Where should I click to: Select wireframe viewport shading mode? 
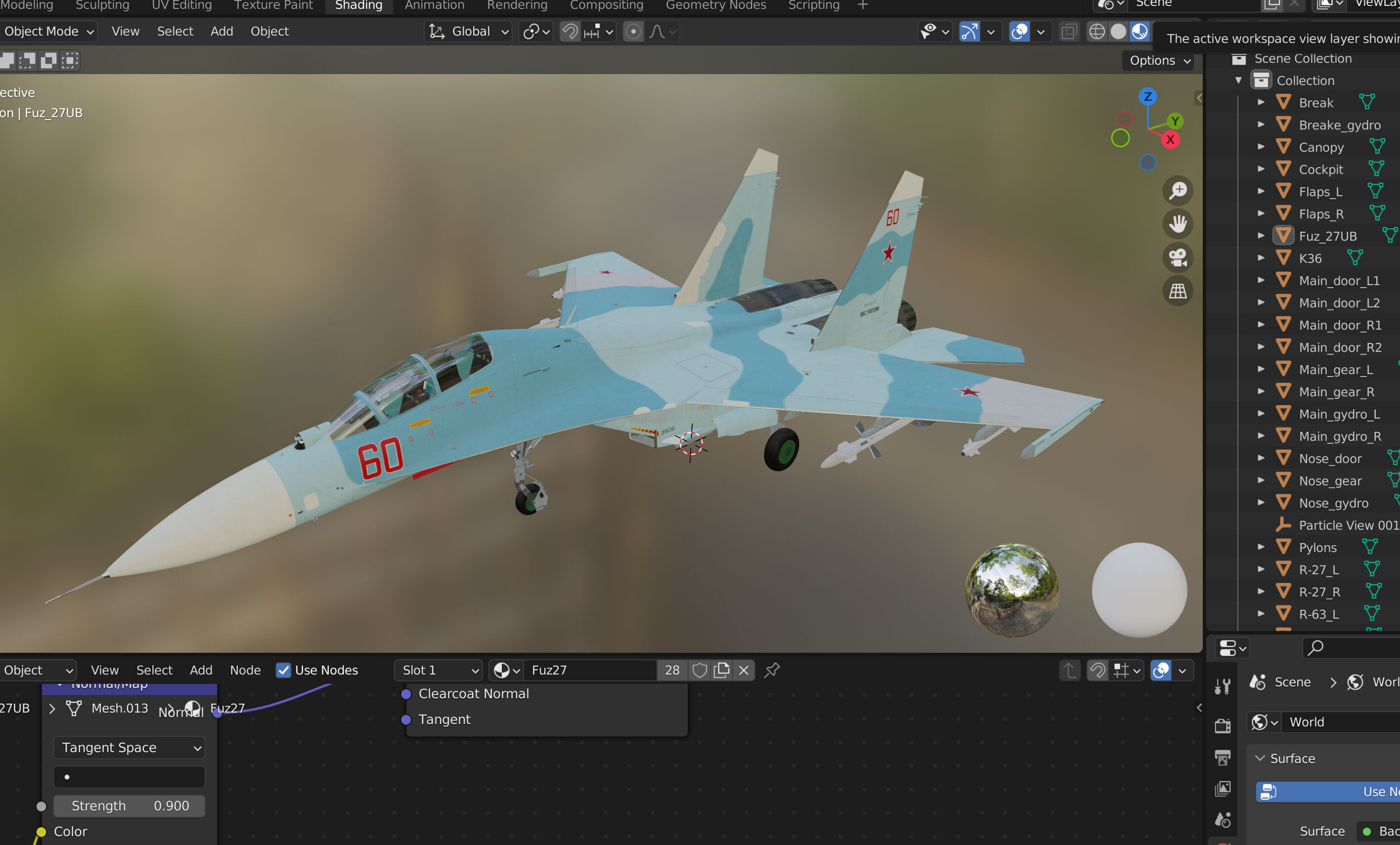pos(1096,31)
